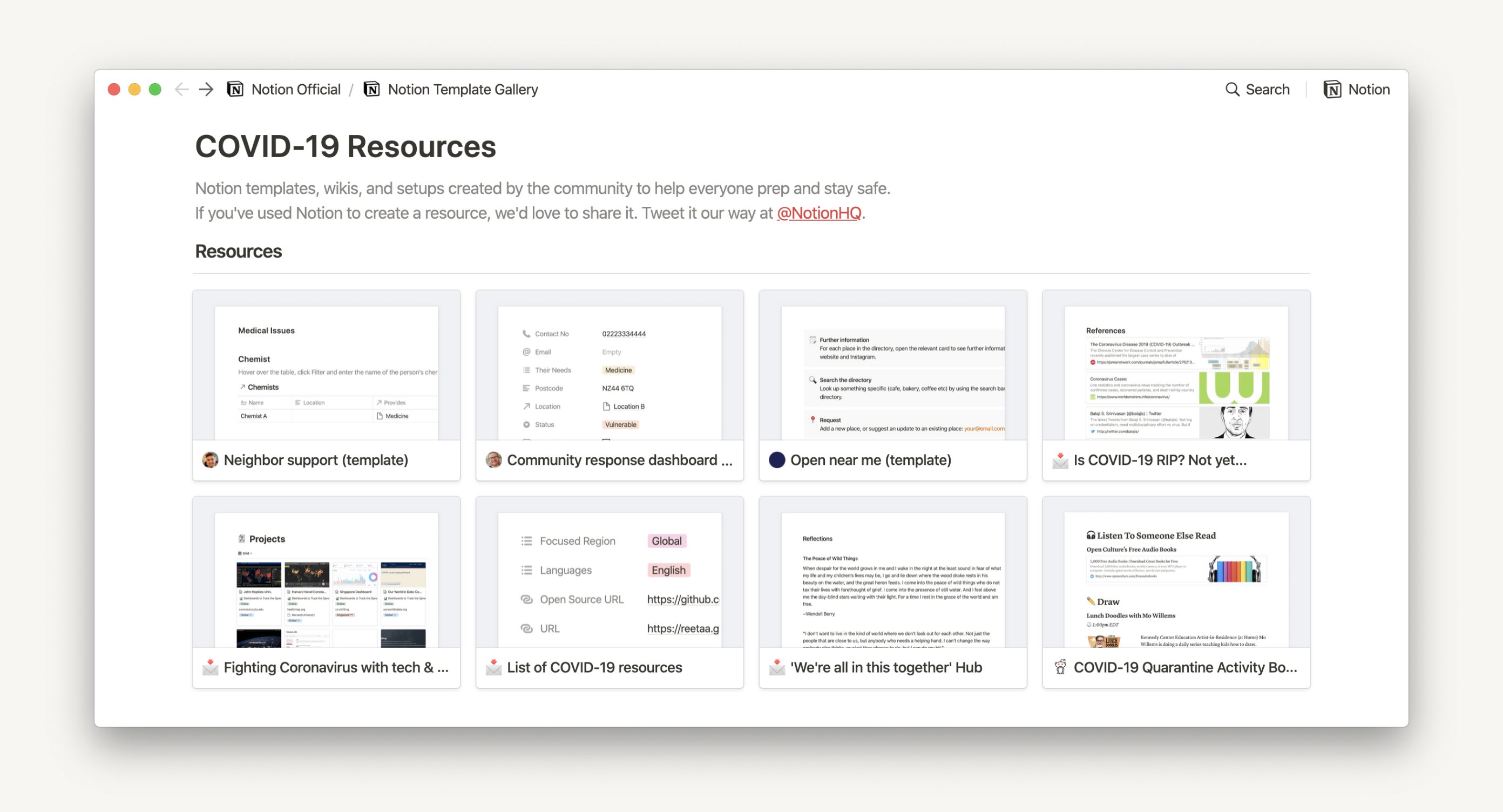Click the top-right Notion logo icon
The image size is (1503, 812).
coord(1332,89)
